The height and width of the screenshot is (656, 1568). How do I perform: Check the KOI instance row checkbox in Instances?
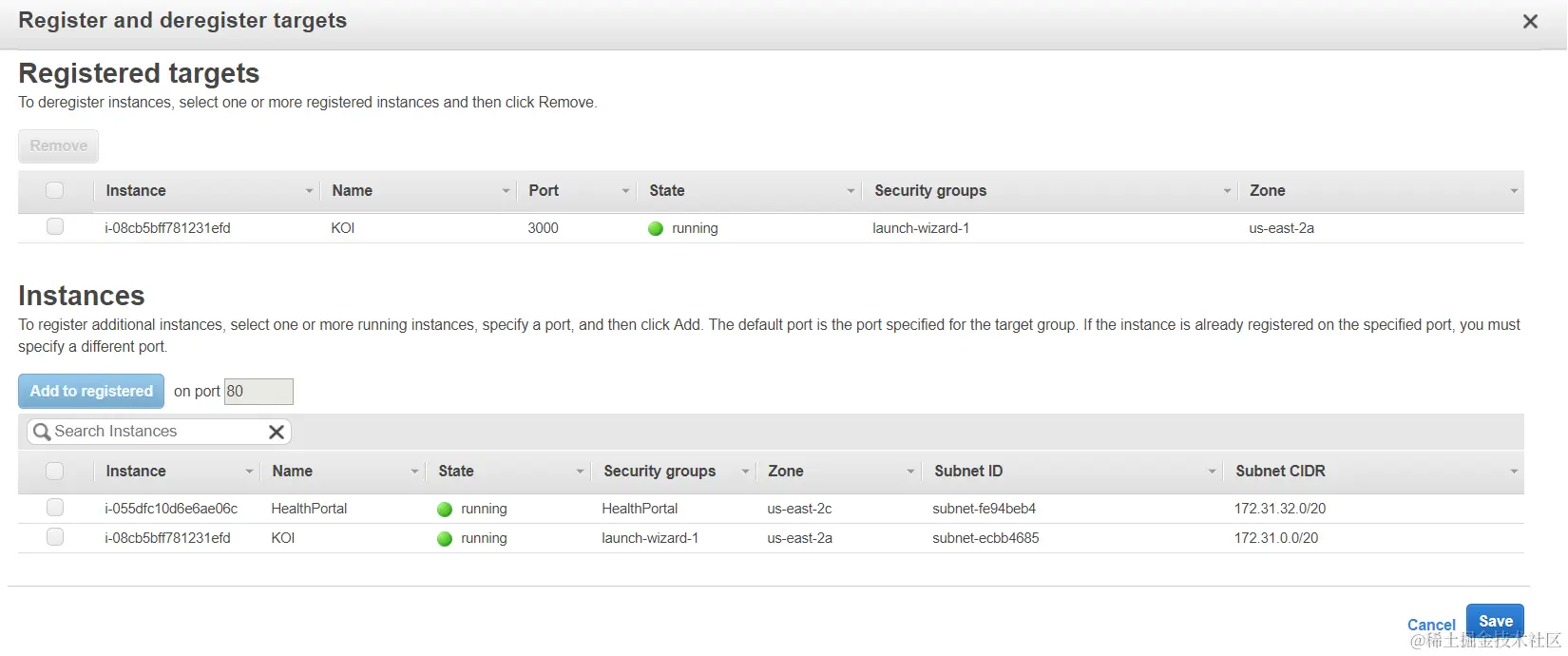tap(55, 537)
